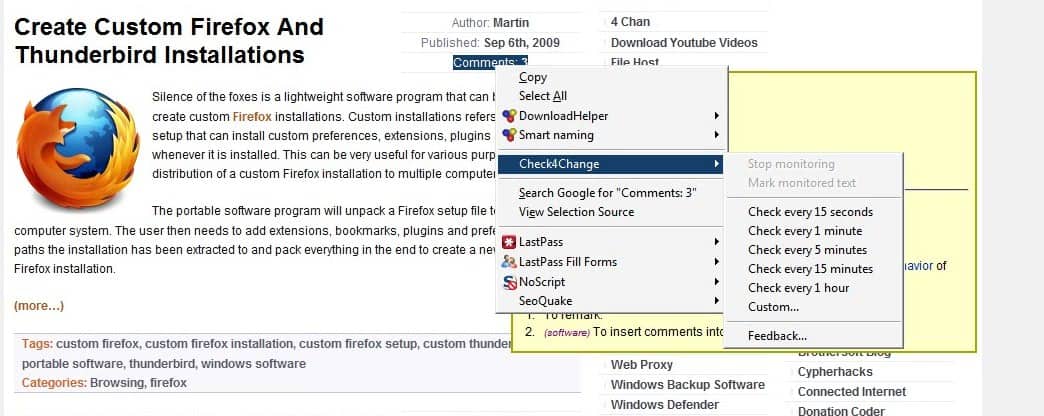
Task: Click the Smart naming icon
Action: pos(510,135)
